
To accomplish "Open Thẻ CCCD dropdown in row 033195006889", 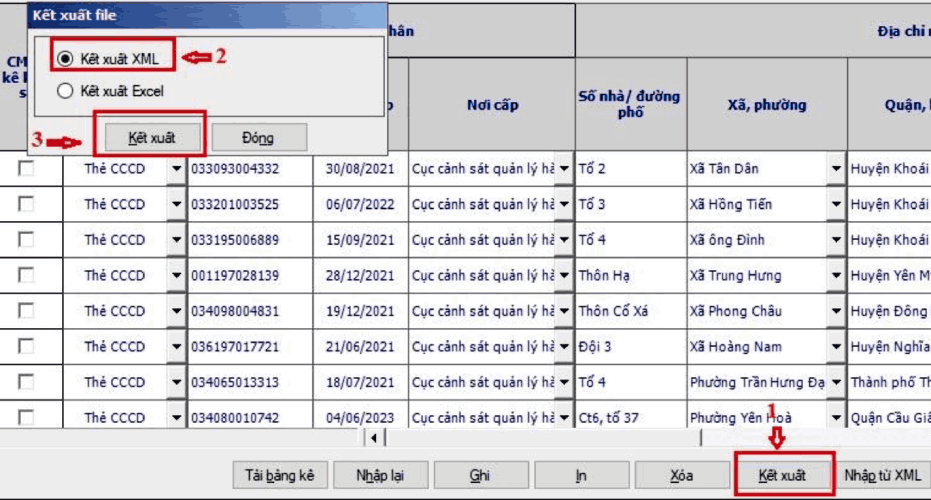I will coord(176,240).
